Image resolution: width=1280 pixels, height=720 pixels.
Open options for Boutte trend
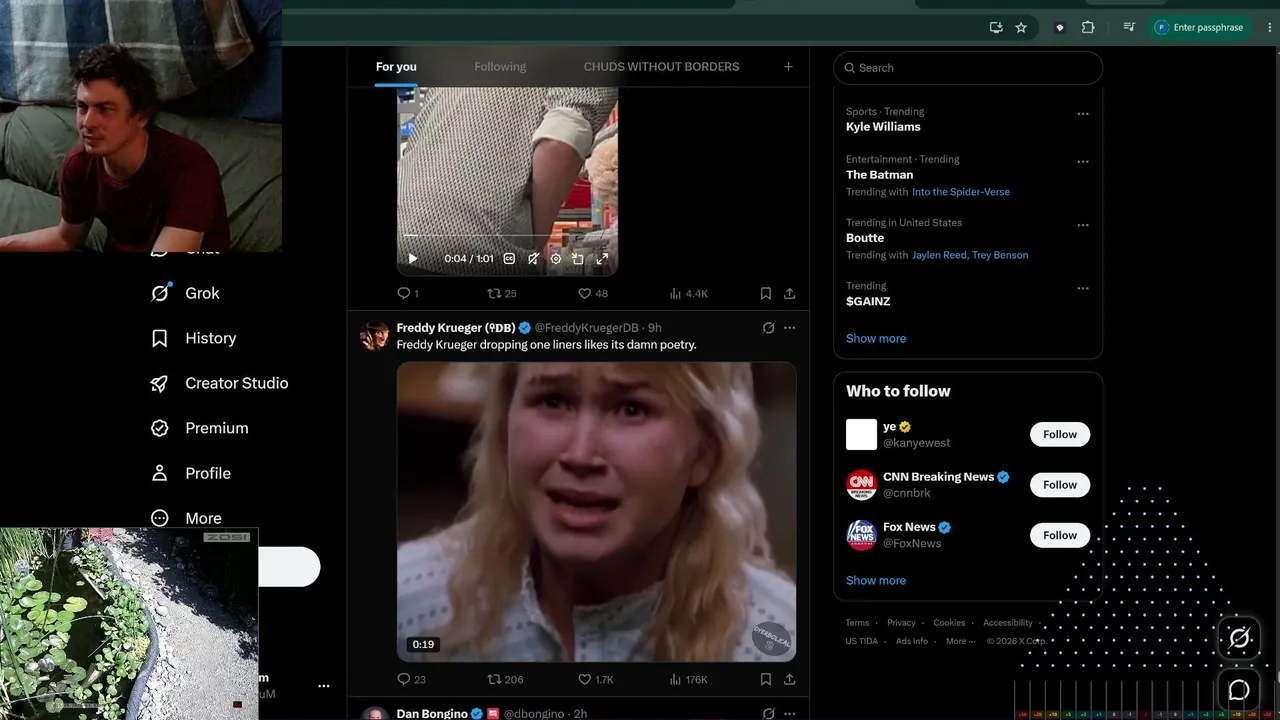(x=1083, y=225)
